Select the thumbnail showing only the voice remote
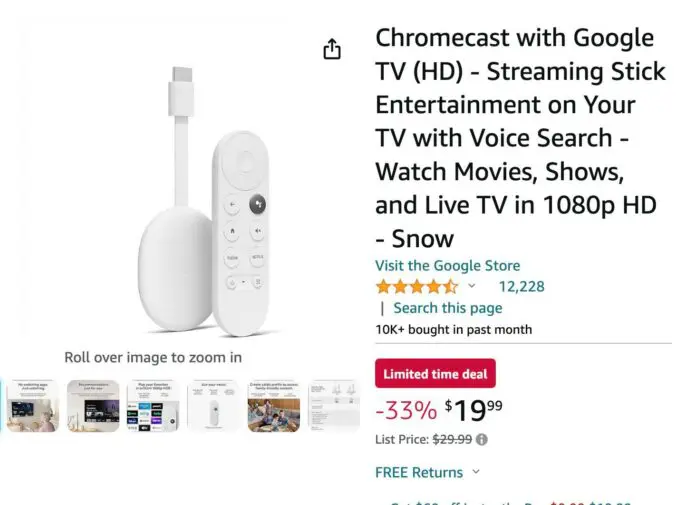Image resolution: width=696 pixels, height=505 pixels. pyautogui.click(x=213, y=405)
